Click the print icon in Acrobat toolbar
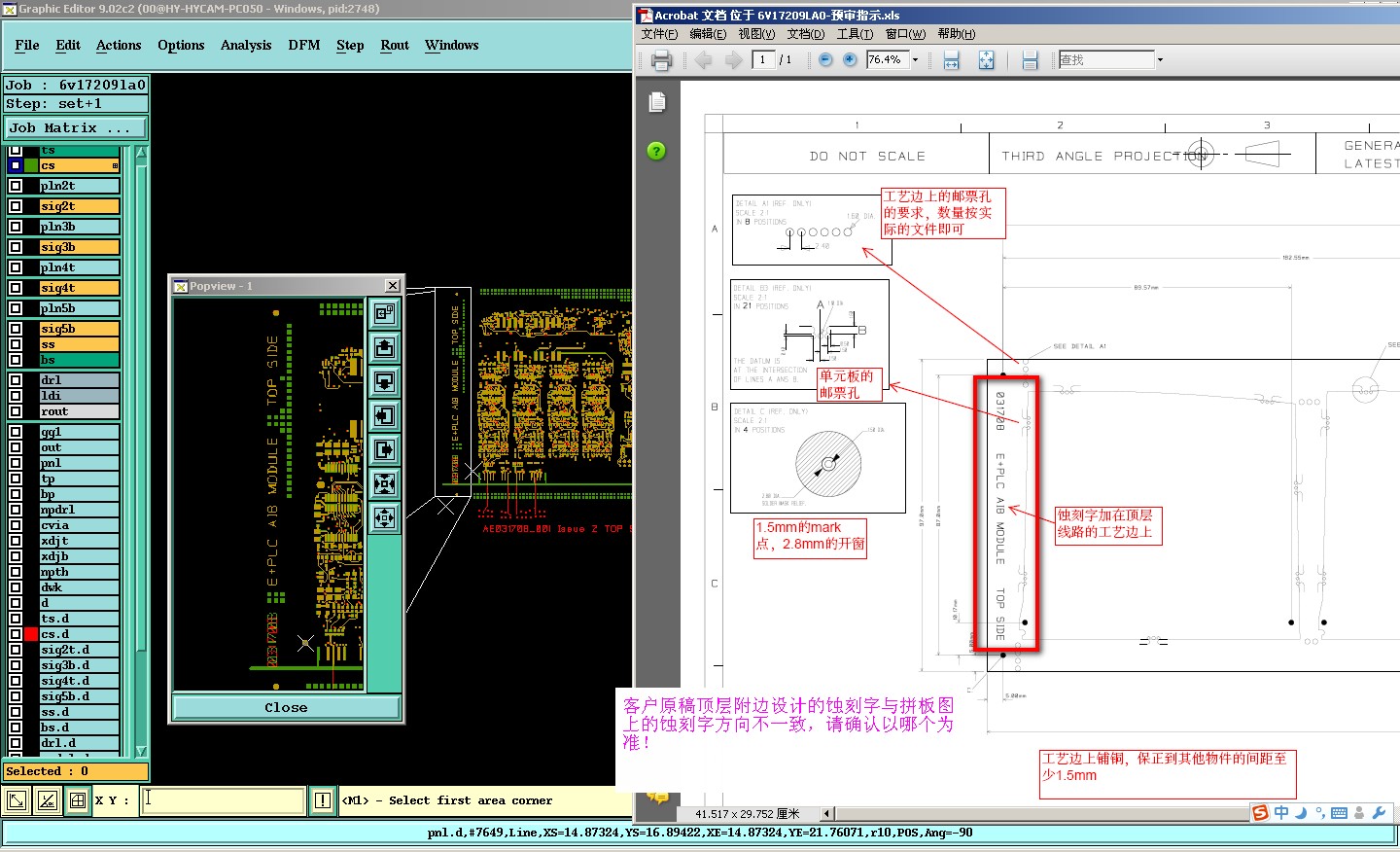1400x852 pixels. [661, 60]
